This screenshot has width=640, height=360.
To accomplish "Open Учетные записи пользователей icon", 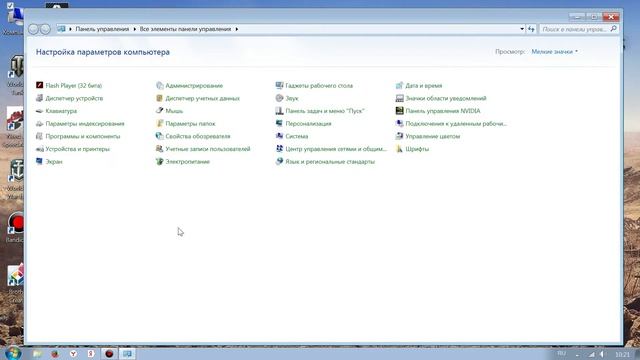I will [x=160, y=149].
